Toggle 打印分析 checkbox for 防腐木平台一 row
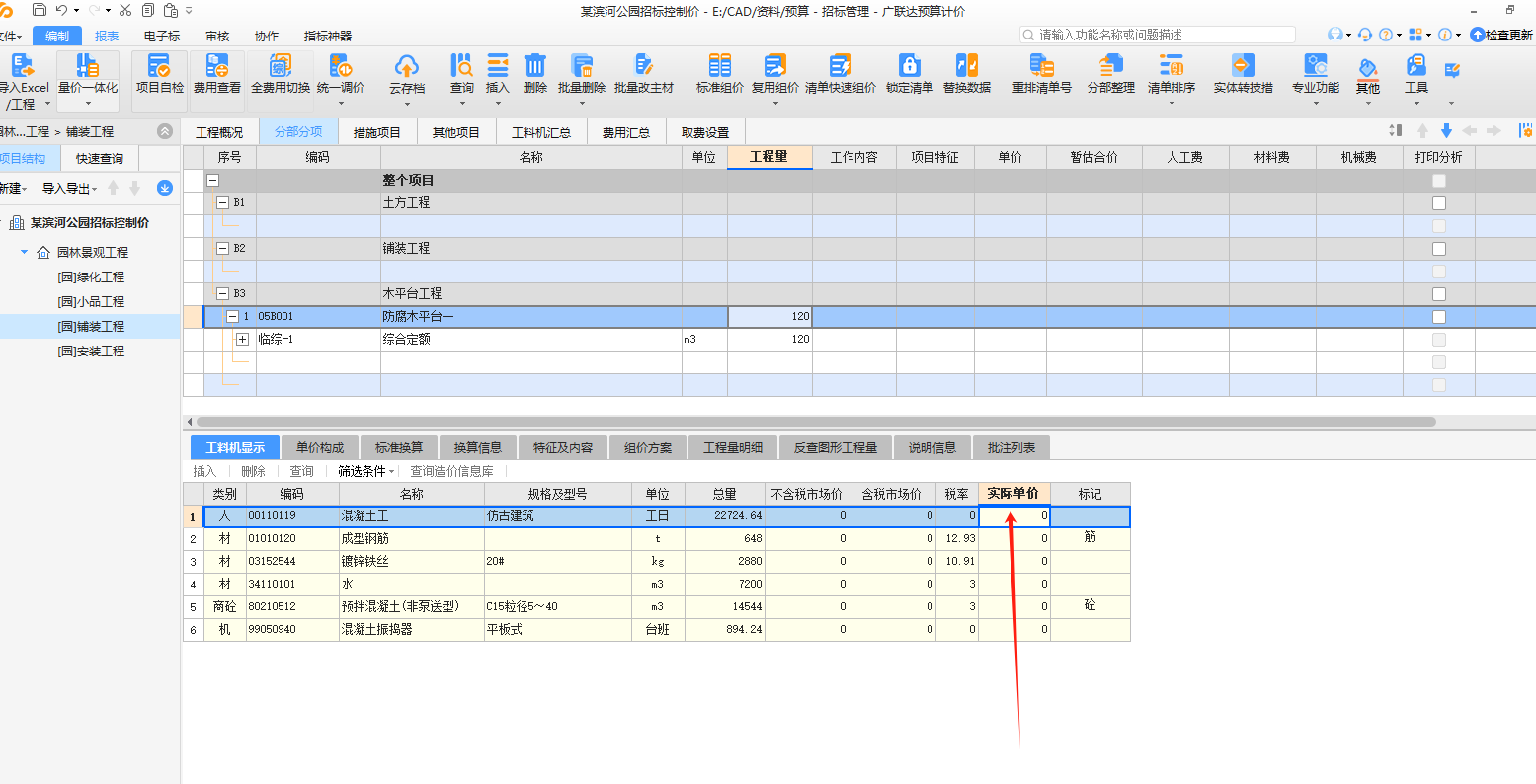Image resolution: width=1536 pixels, height=784 pixels. tap(1439, 317)
